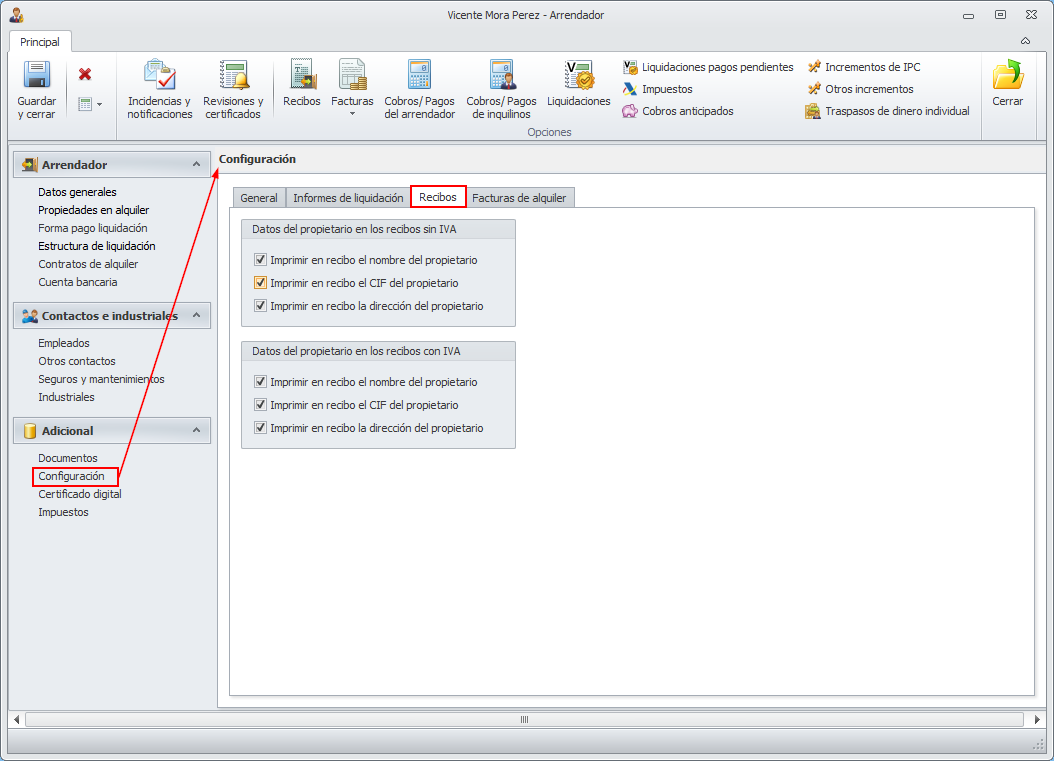Click the Arrendador panel header icon
This screenshot has width=1054, height=761.
[30, 165]
